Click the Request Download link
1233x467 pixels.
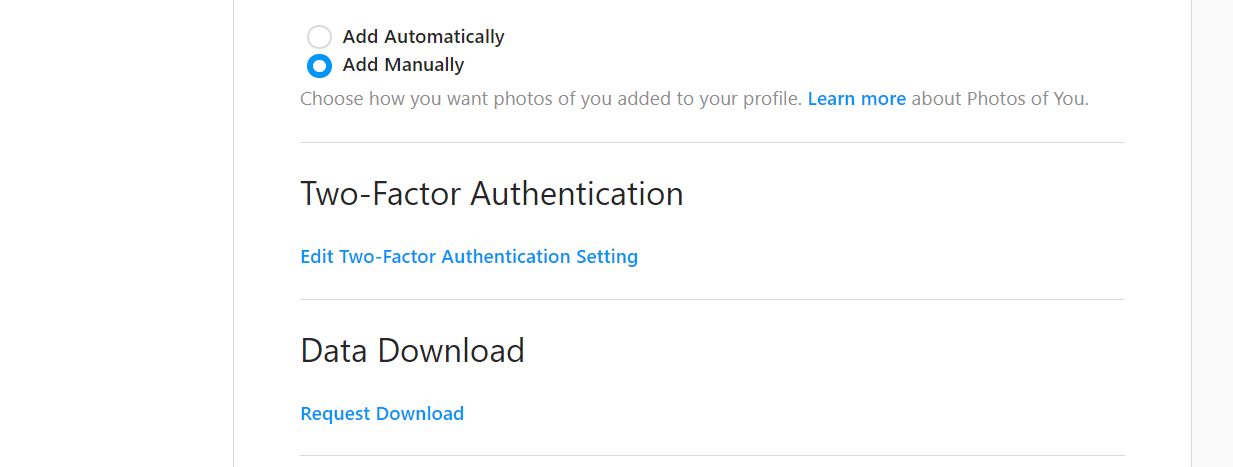point(382,414)
